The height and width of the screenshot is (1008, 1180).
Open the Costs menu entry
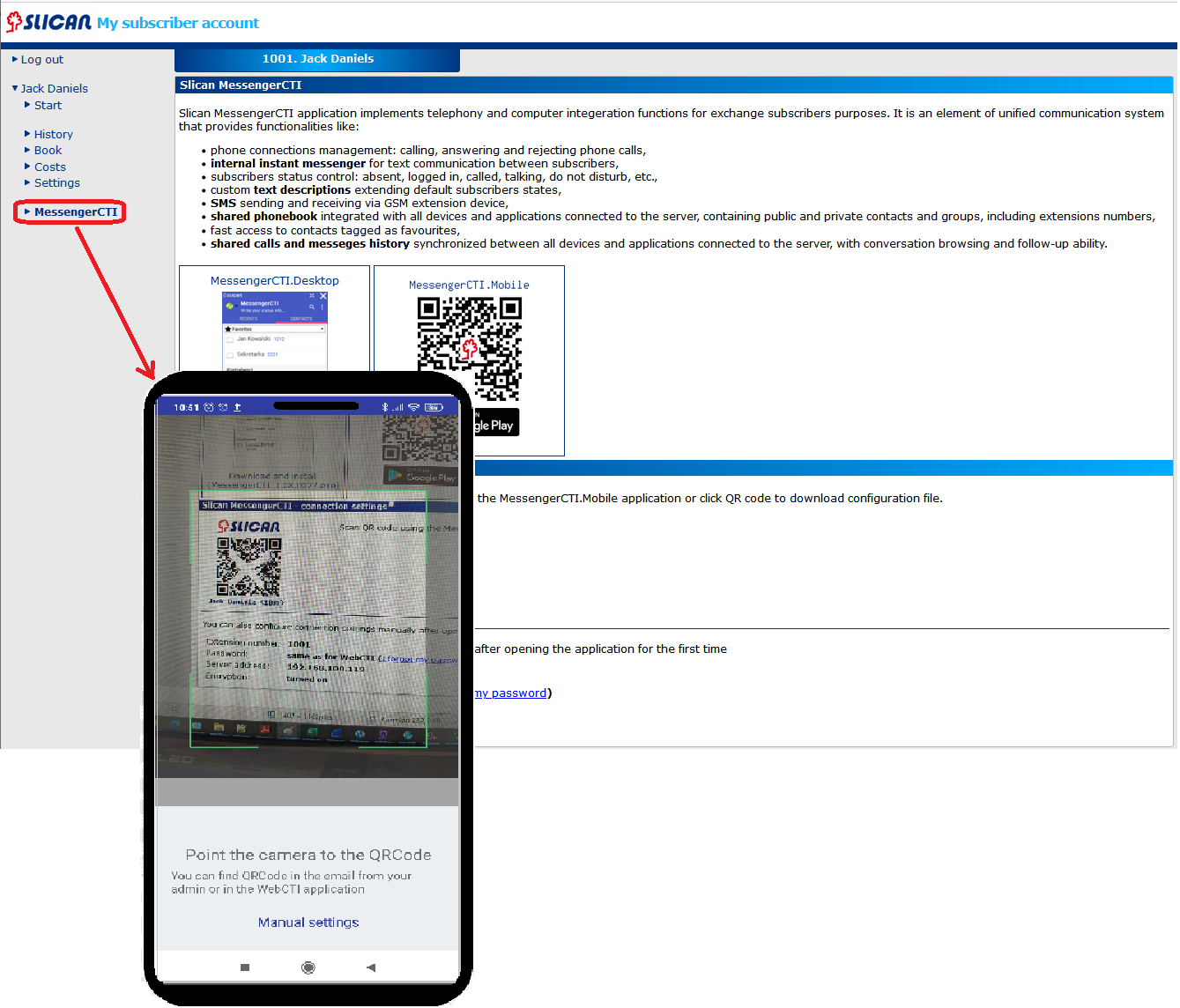click(49, 167)
